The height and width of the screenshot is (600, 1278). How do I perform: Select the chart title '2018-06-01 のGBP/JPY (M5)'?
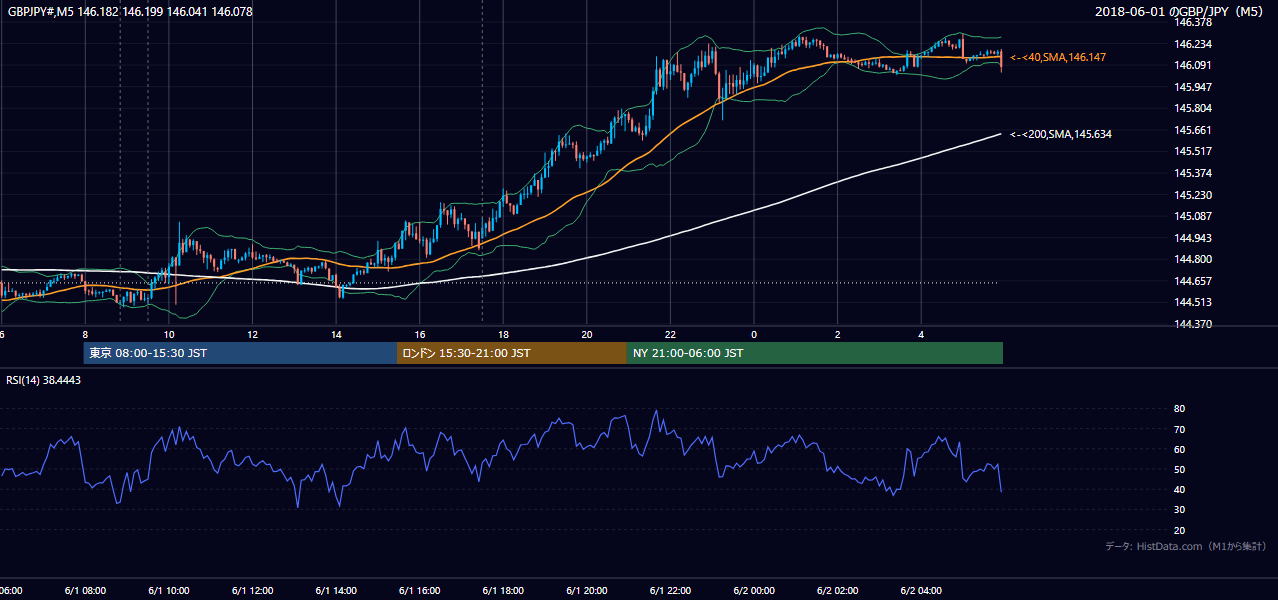click(1181, 11)
